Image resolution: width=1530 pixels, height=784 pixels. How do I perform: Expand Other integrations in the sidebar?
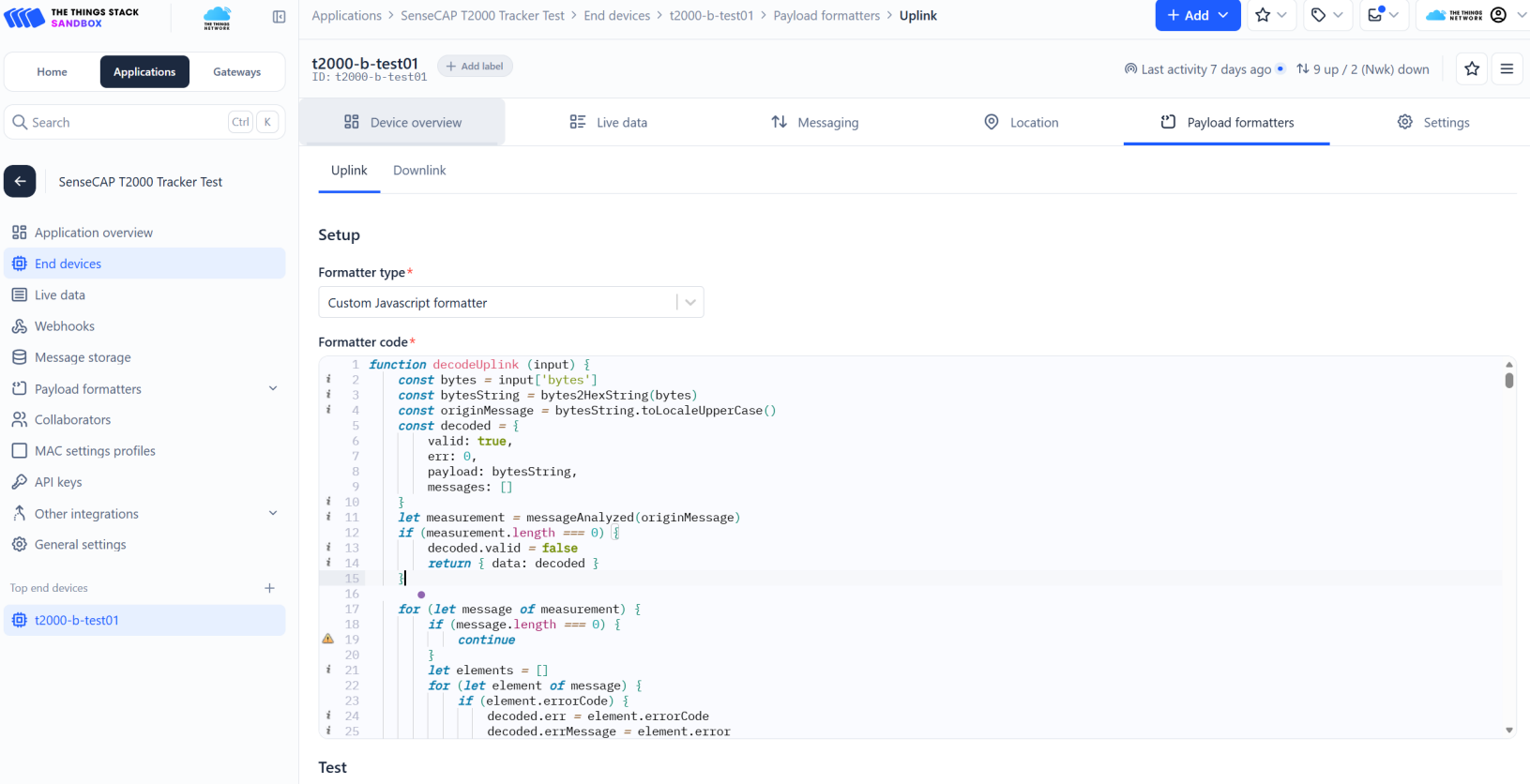point(273,514)
